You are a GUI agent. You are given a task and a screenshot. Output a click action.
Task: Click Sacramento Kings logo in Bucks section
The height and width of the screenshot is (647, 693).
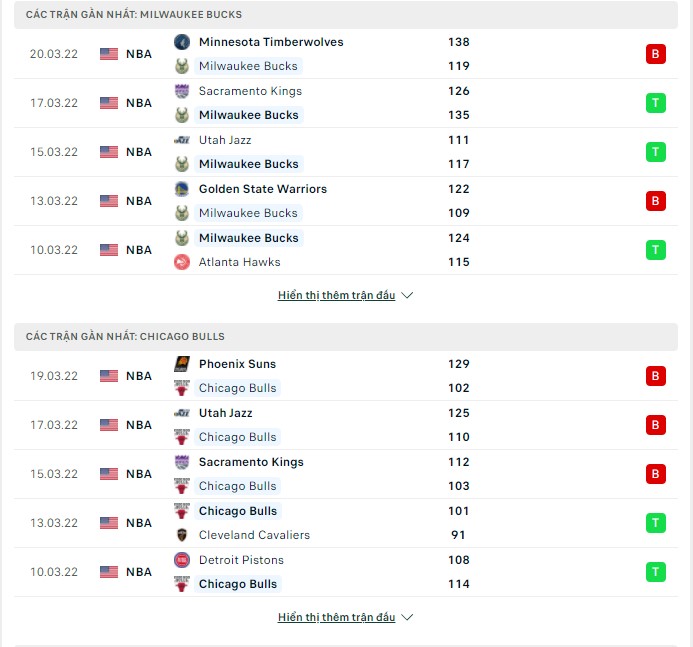(x=182, y=91)
